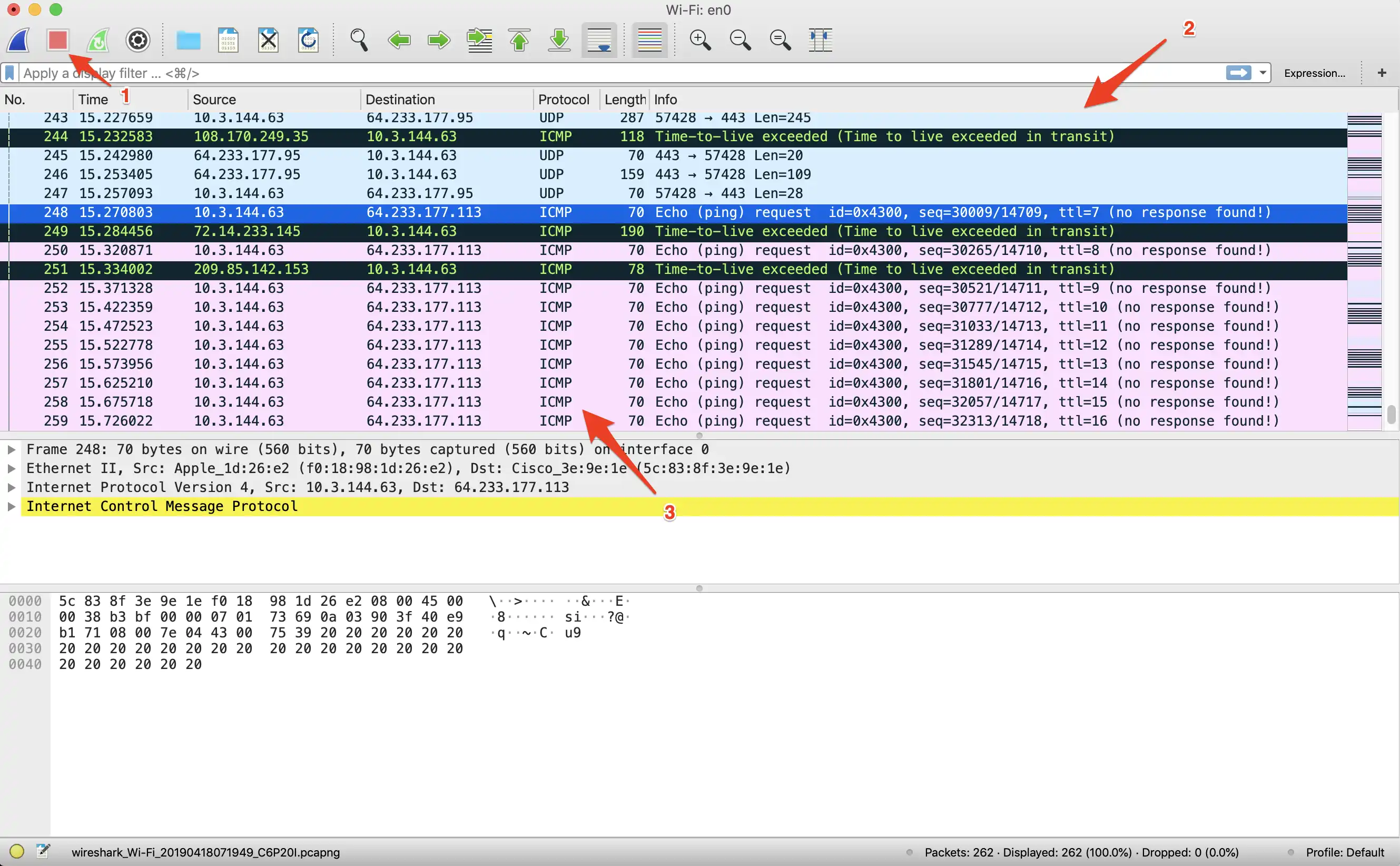Jump to the first packet
The width and height of the screenshot is (1400, 866).
(519, 40)
